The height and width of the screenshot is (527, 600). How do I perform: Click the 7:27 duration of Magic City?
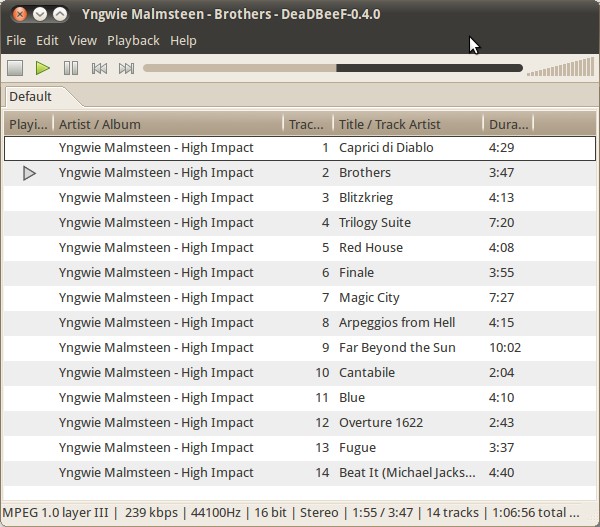pyautogui.click(x=501, y=298)
